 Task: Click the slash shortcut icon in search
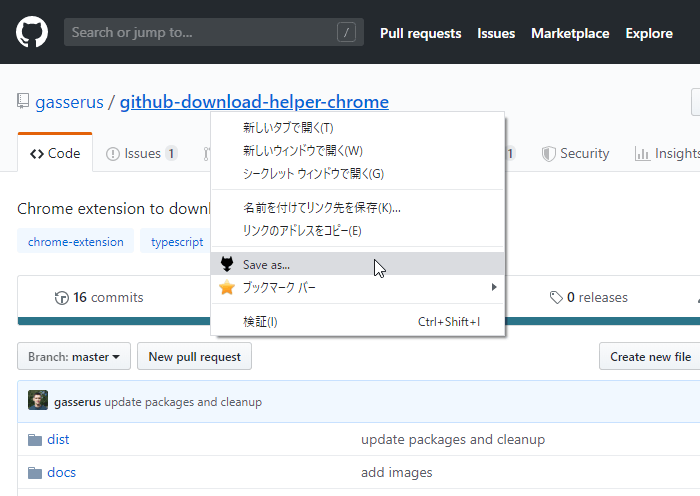[346, 32]
